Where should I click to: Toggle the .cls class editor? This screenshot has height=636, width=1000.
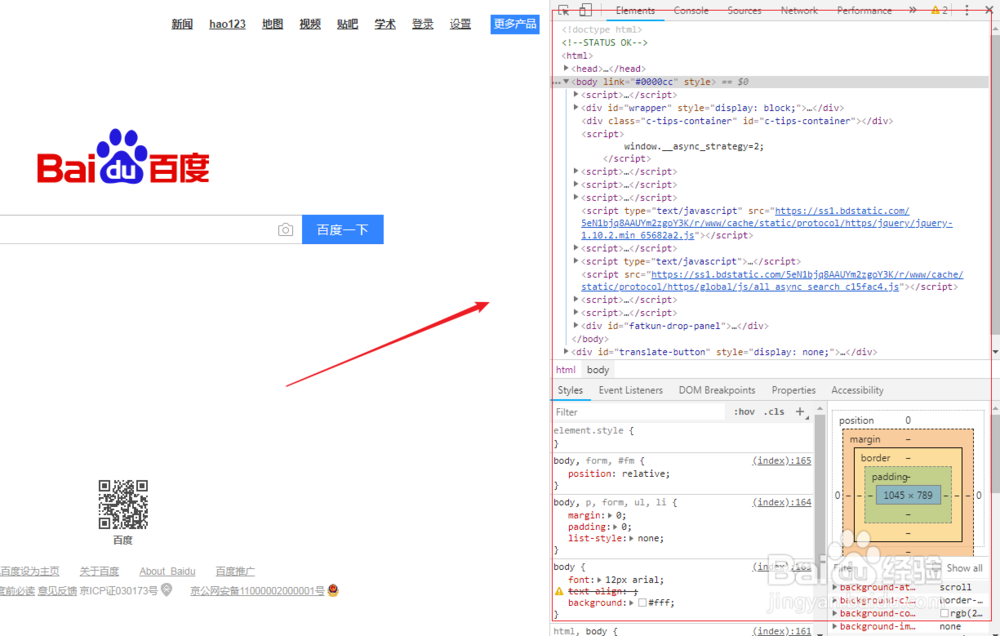774,411
